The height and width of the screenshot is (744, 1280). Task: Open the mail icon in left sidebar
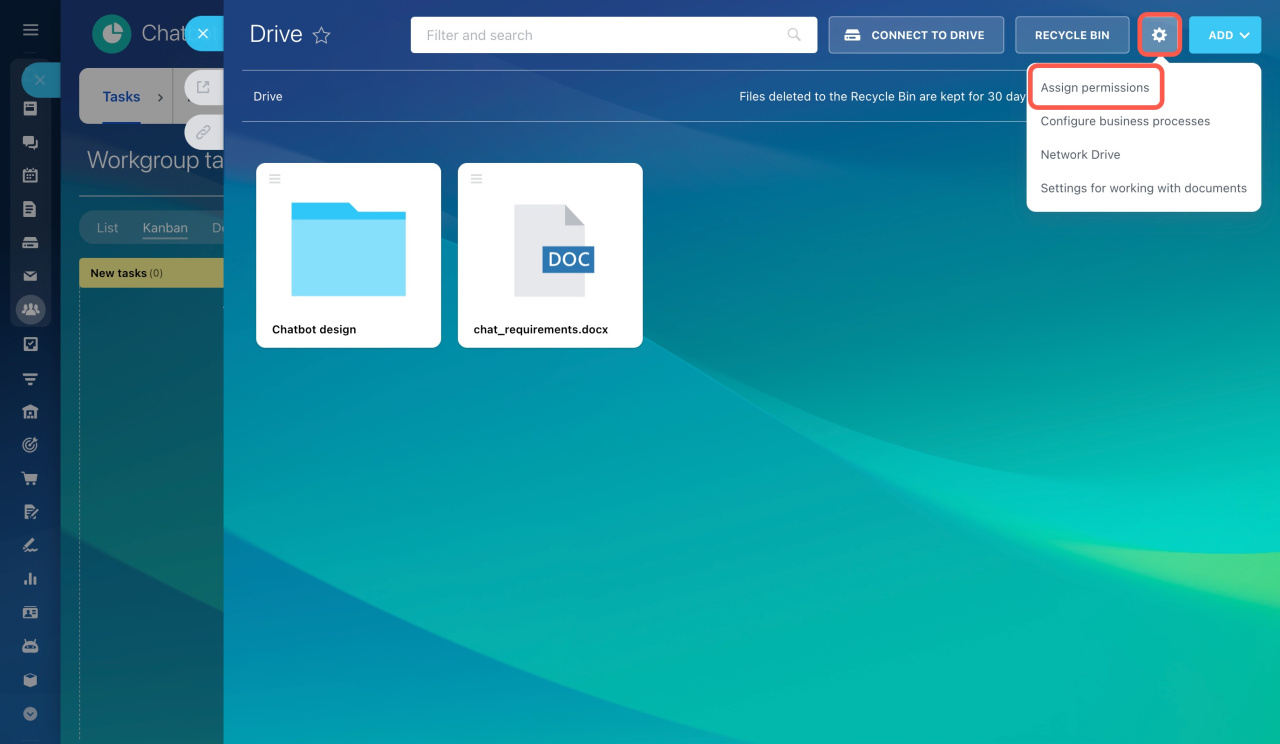[x=30, y=276]
